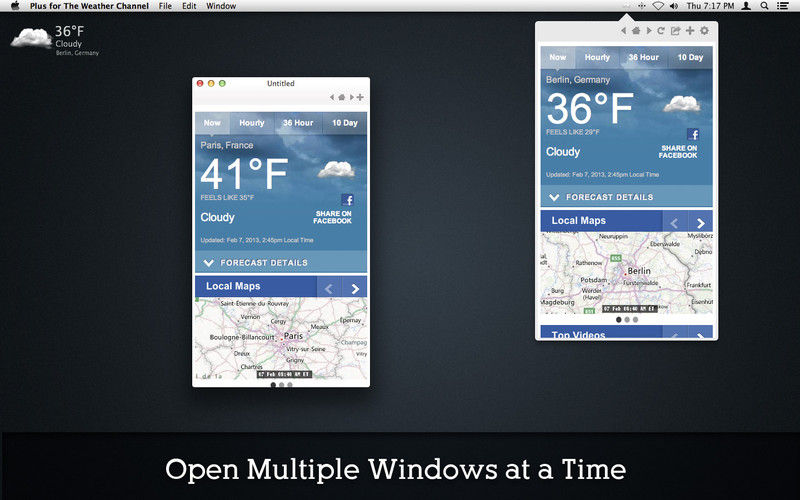Switch to Hourly tab in the Paris window
The image size is (800, 500).
(252, 123)
